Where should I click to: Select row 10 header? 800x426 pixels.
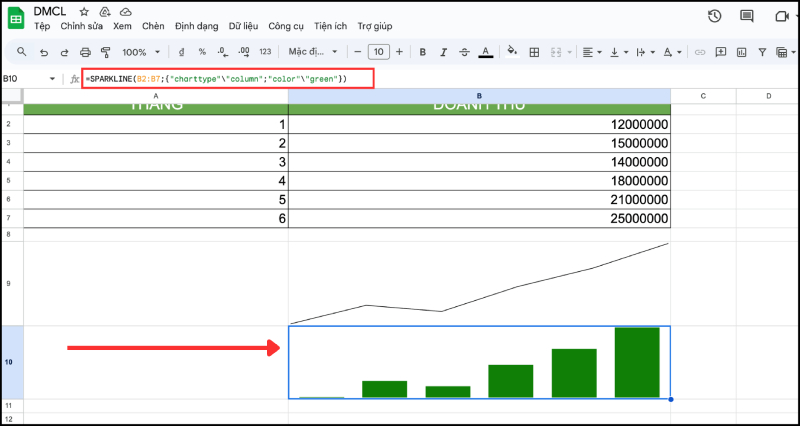pyautogui.click(x=12, y=362)
